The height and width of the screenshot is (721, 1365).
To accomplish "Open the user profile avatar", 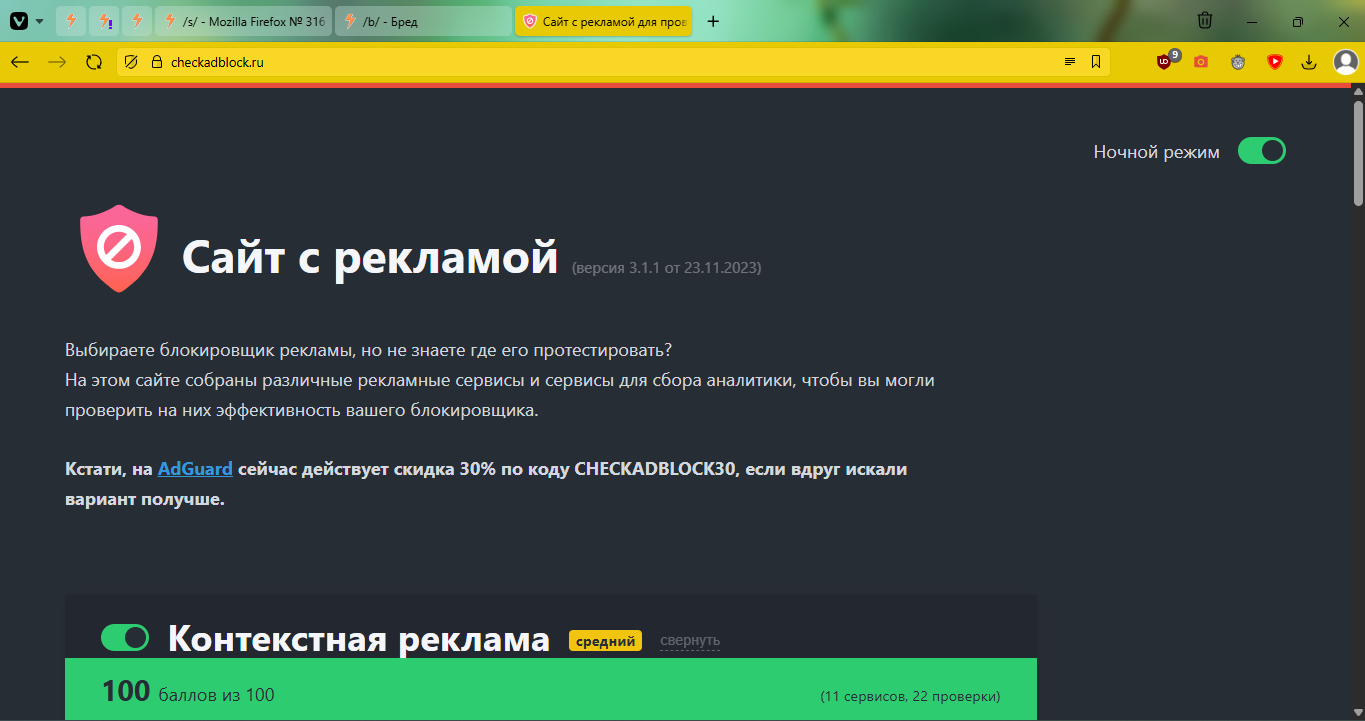I will pyautogui.click(x=1346, y=62).
